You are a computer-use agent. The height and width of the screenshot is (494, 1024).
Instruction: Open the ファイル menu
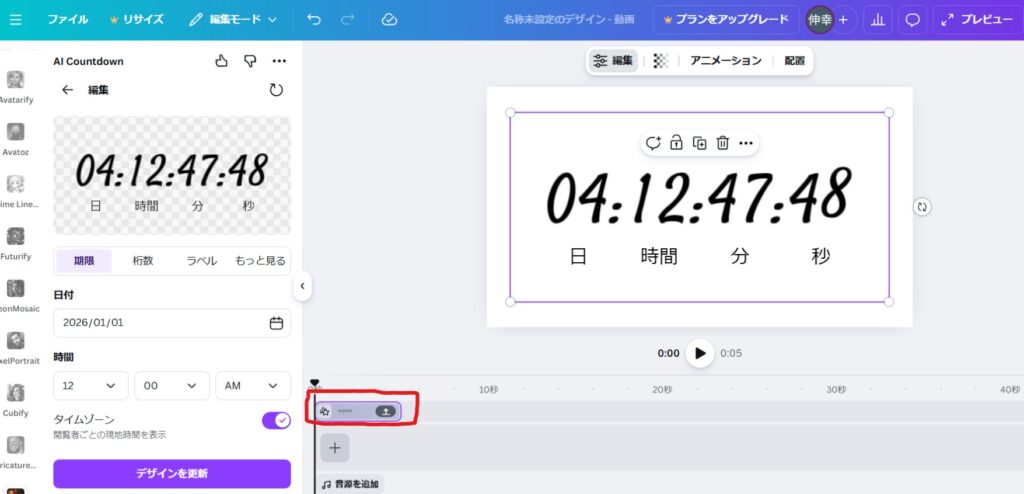pos(68,19)
